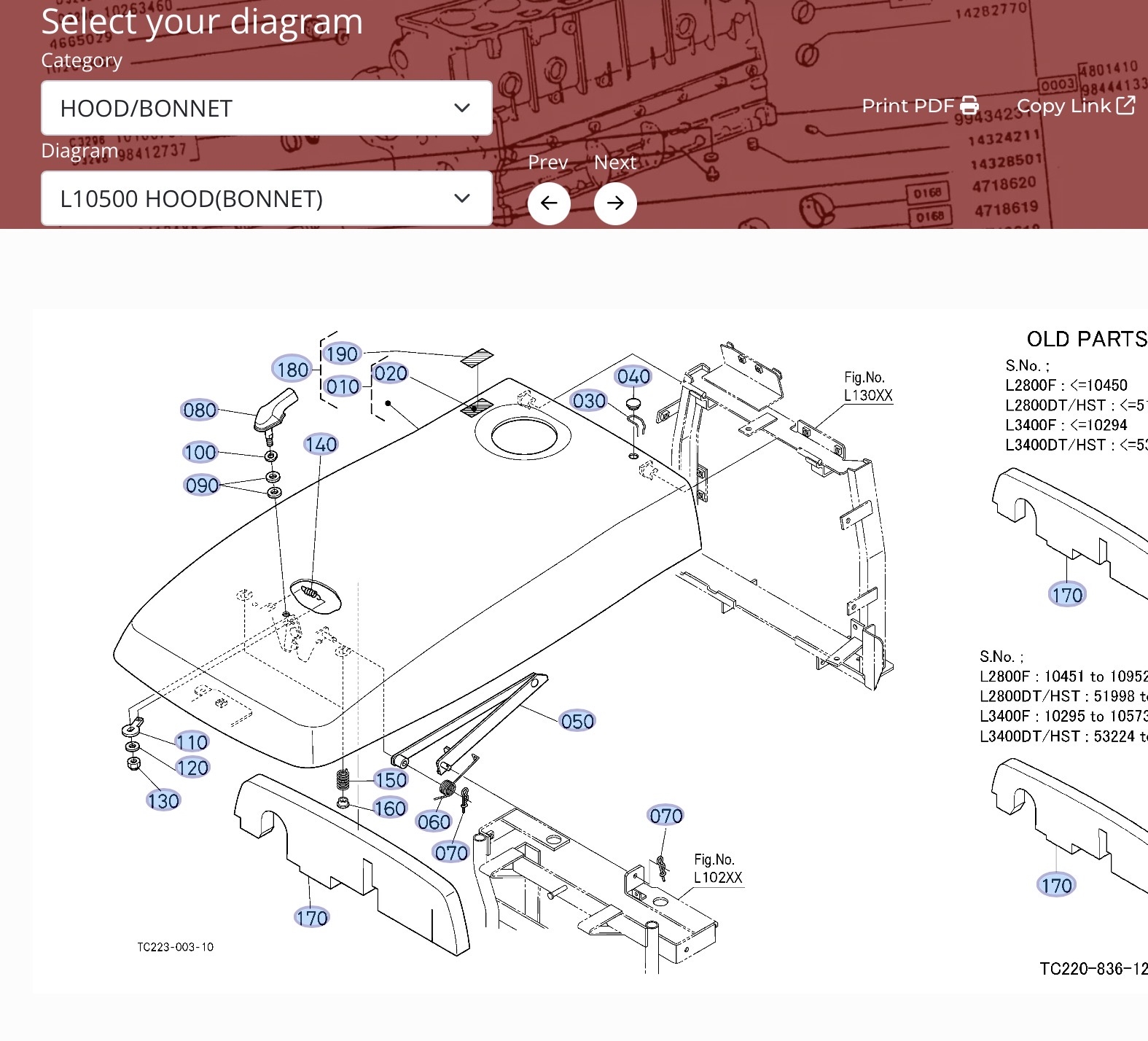Image resolution: width=1148 pixels, height=1041 pixels.
Task: Select part callout 040 cap
Action: tap(633, 377)
